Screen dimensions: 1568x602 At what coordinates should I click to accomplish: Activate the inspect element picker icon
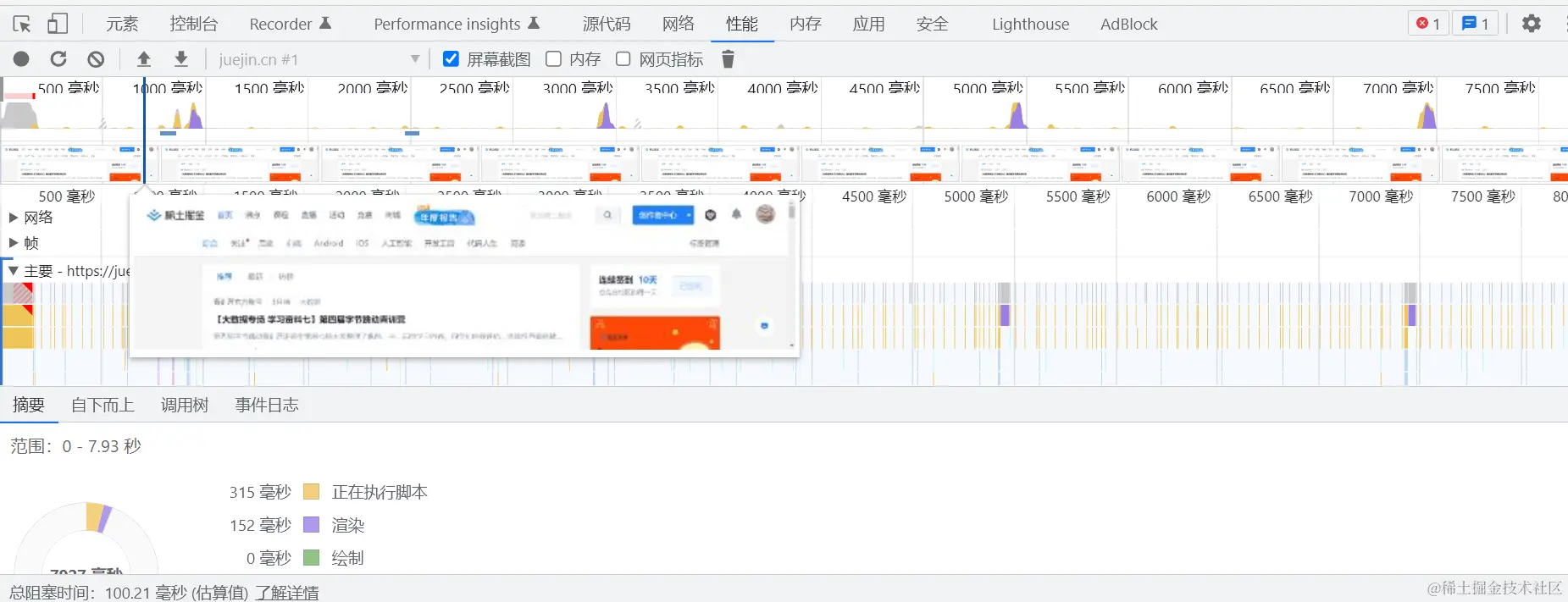[22, 24]
